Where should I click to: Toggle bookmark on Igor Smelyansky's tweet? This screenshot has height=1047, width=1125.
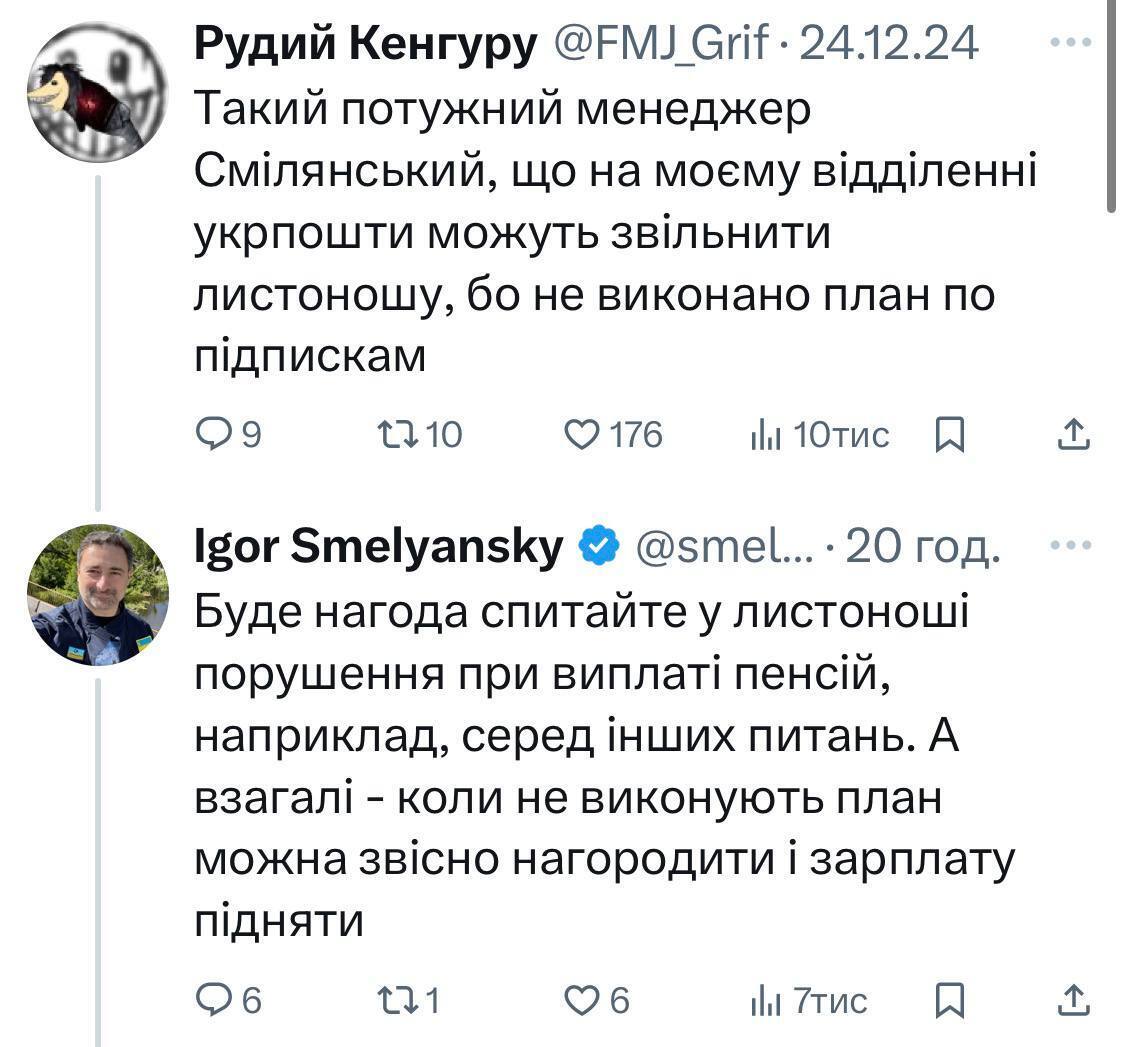click(950, 1000)
